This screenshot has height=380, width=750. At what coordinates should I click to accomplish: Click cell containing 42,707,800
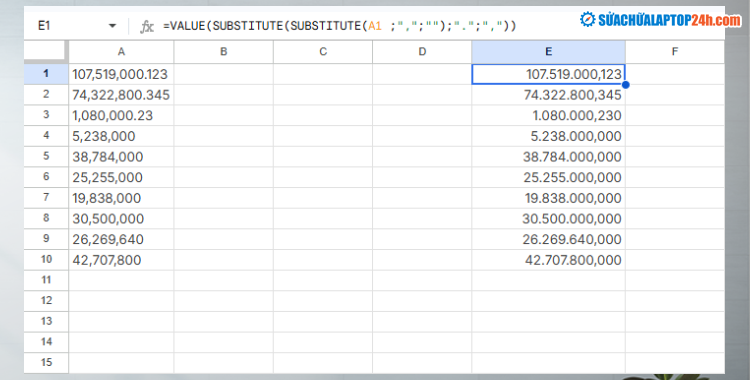121,259
